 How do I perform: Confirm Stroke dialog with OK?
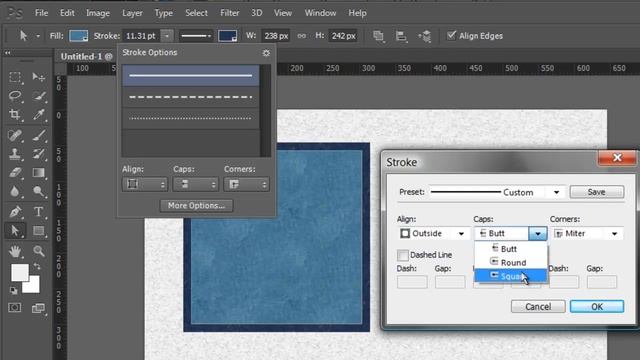click(597, 307)
